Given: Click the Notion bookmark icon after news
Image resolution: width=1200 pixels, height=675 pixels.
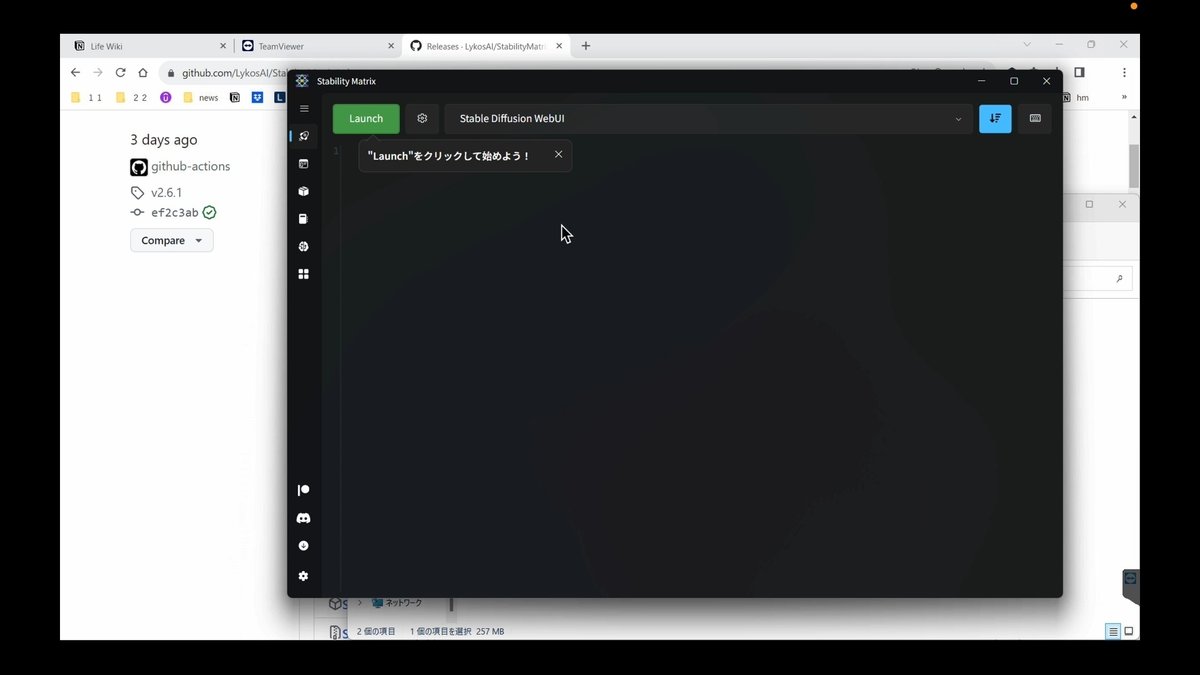Looking at the screenshot, I should coord(235,97).
